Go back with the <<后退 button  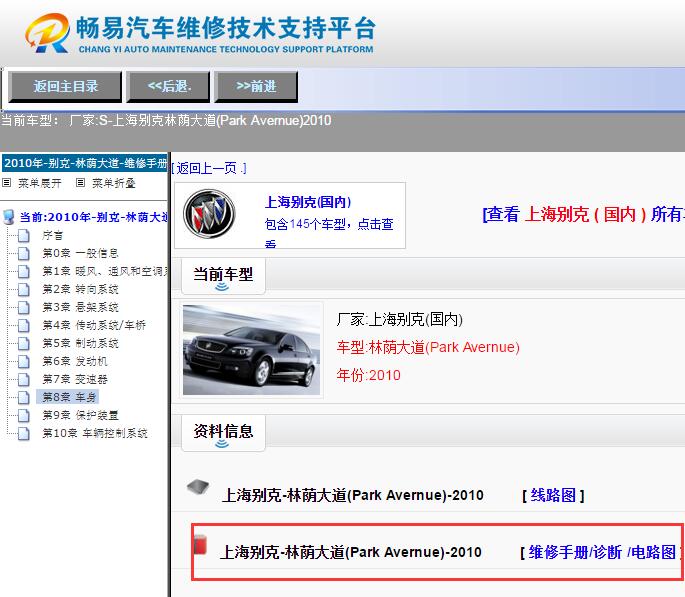(168, 86)
